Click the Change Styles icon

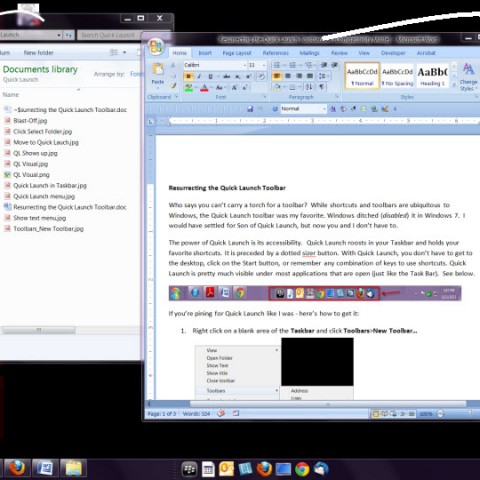point(468,69)
